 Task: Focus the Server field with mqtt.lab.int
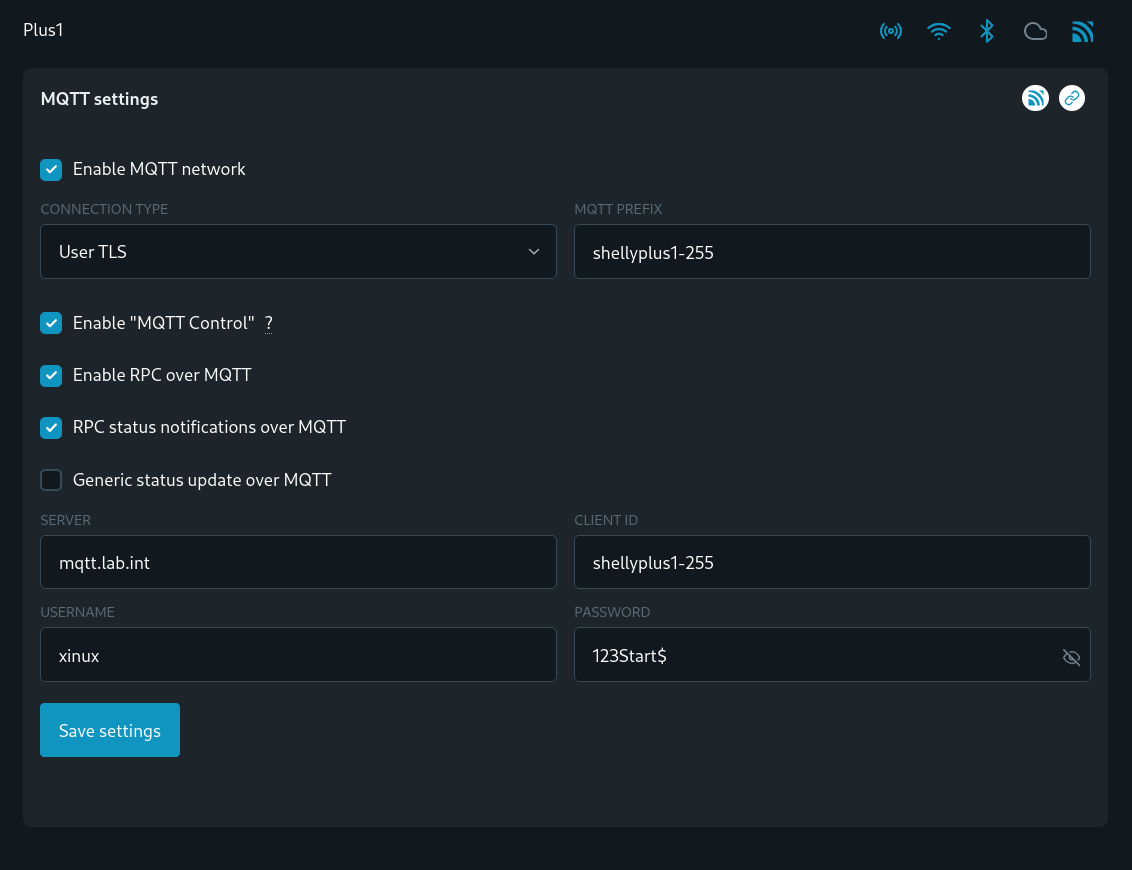click(298, 562)
